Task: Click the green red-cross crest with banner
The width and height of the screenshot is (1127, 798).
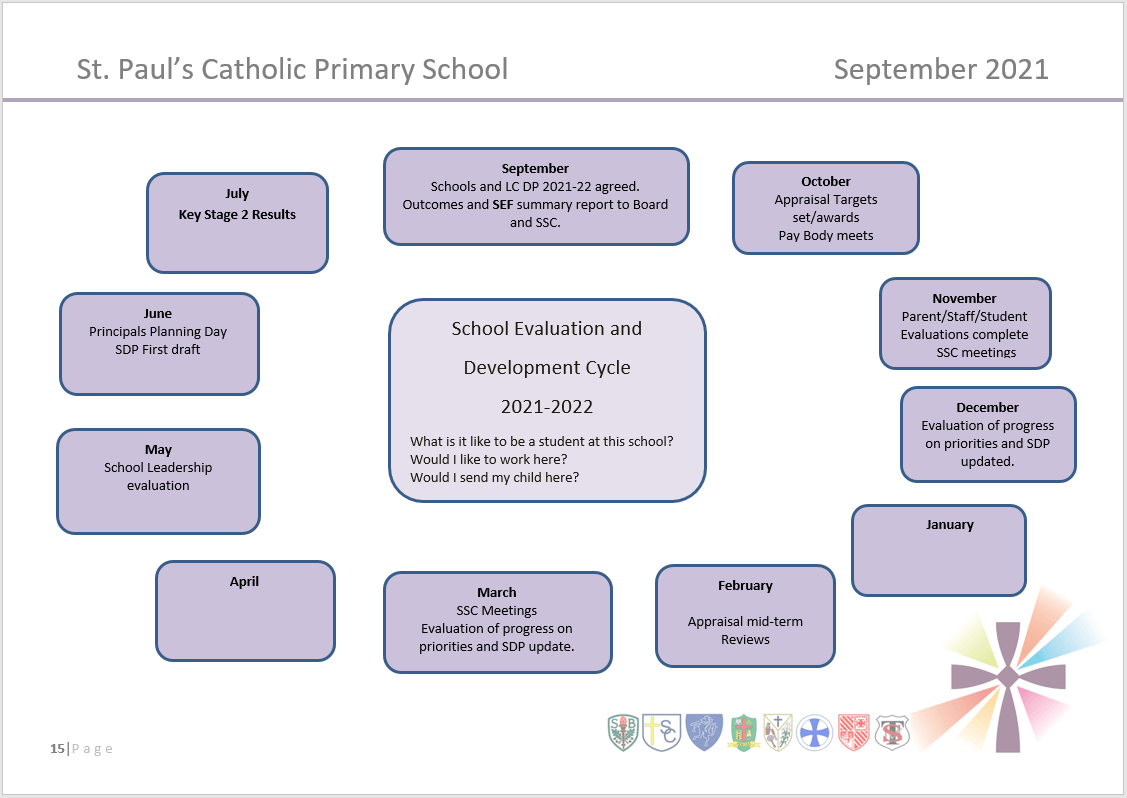Action: pos(744,733)
